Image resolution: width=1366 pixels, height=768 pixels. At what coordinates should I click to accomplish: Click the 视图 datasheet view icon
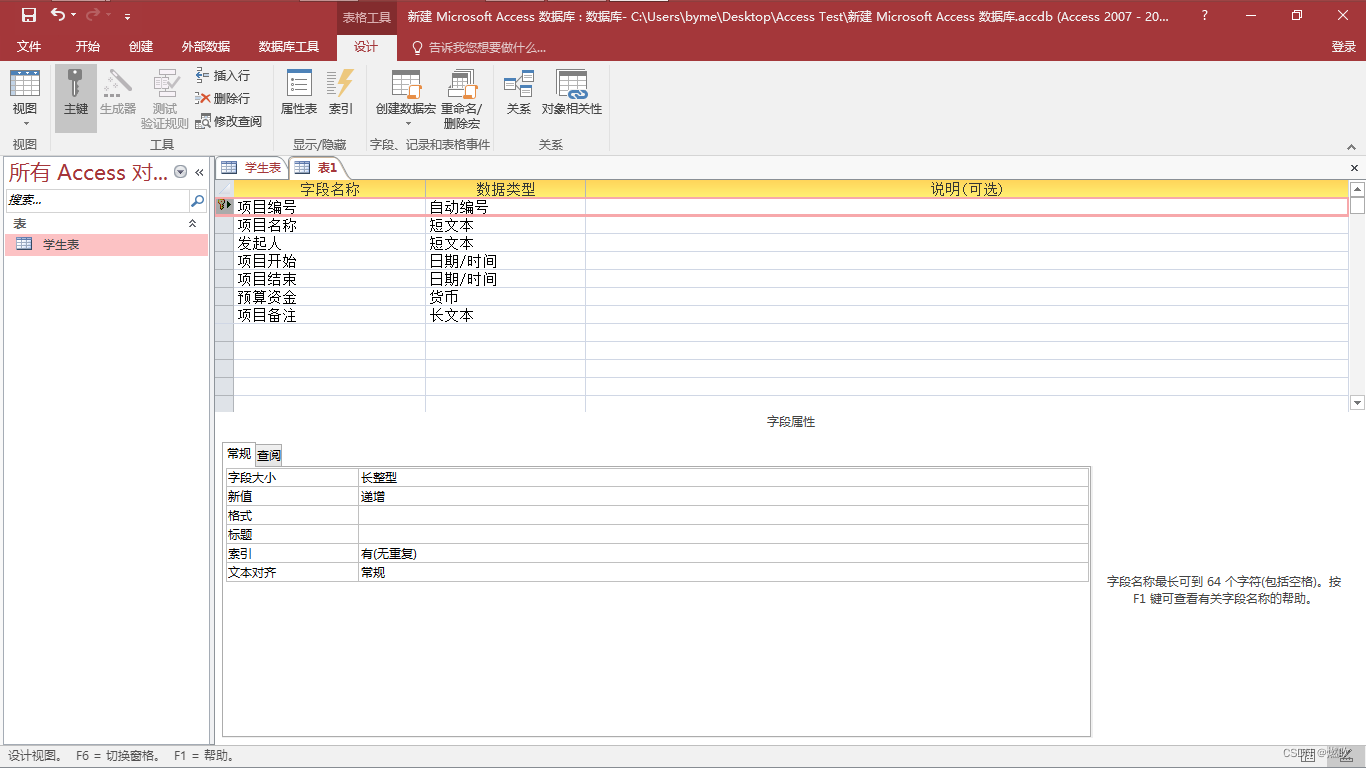coord(25,83)
